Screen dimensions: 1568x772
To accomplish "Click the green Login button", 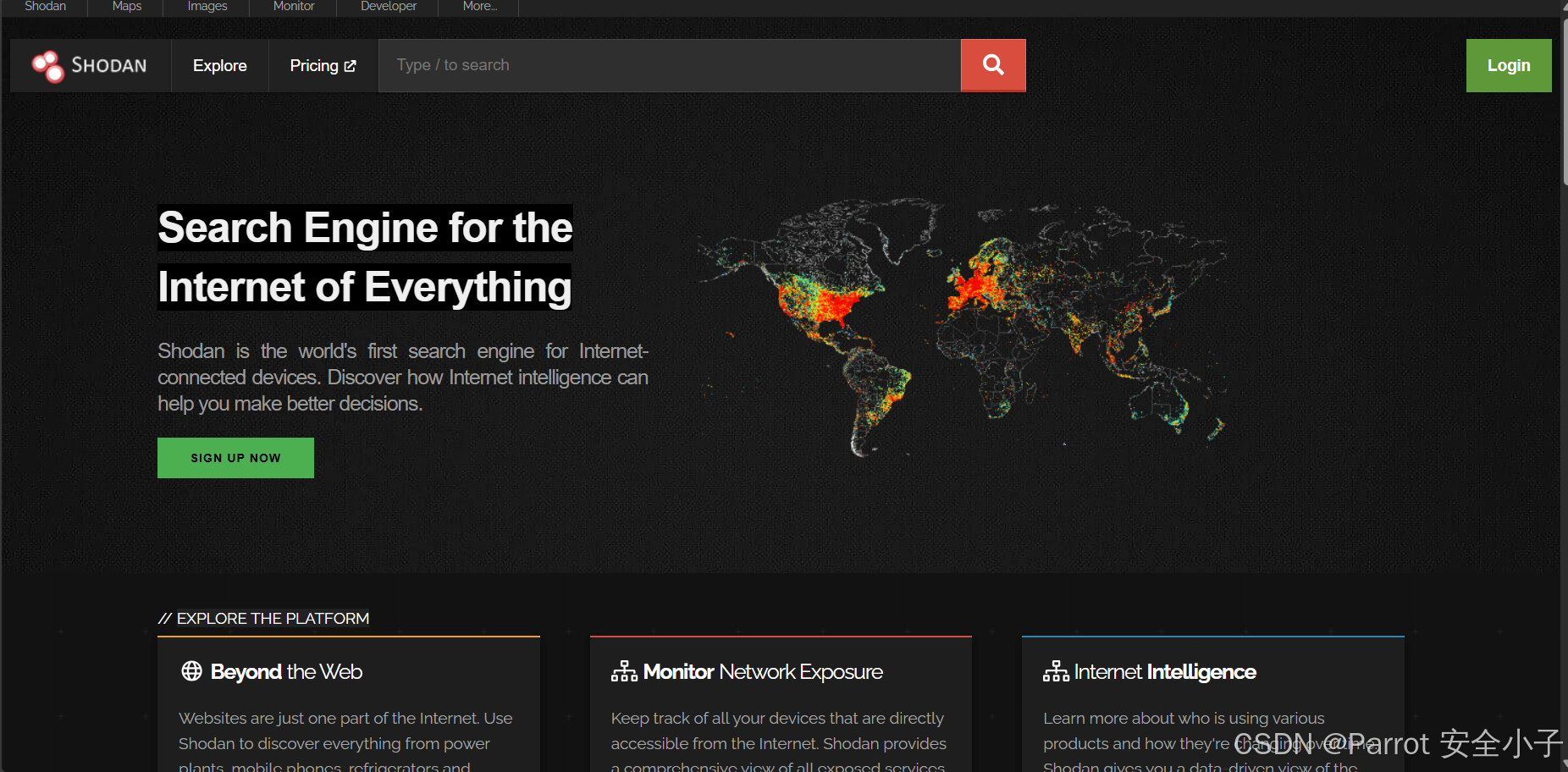I will pyautogui.click(x=1509, y=65).
